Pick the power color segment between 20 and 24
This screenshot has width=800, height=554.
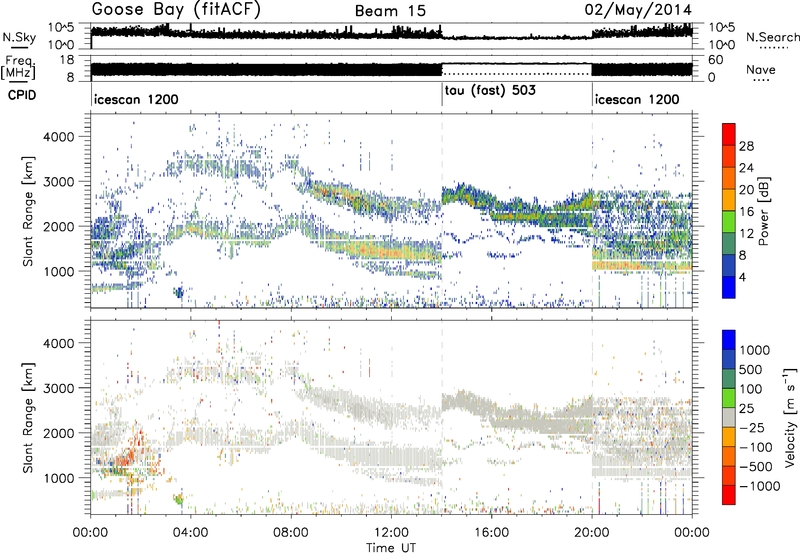coord(729,179)
